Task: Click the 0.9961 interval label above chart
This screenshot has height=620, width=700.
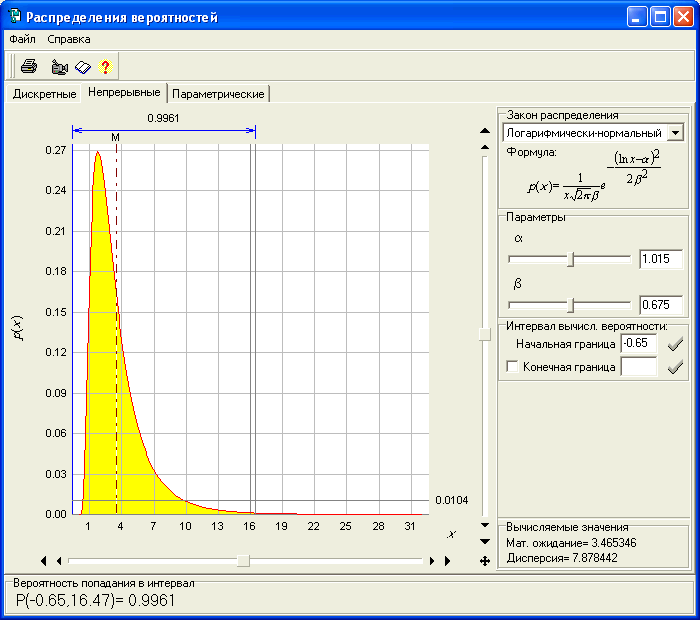Action: [163, 118]
